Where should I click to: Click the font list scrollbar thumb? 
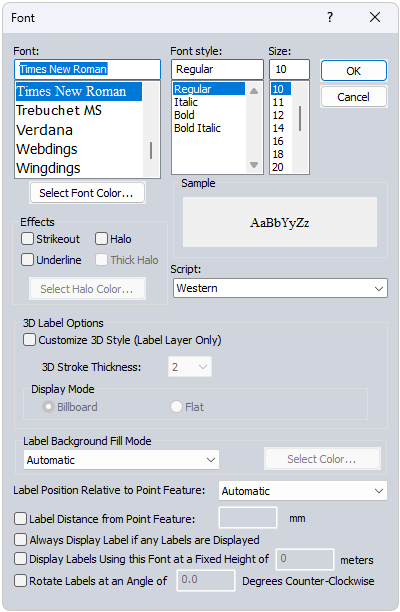[x=151, y=150]
